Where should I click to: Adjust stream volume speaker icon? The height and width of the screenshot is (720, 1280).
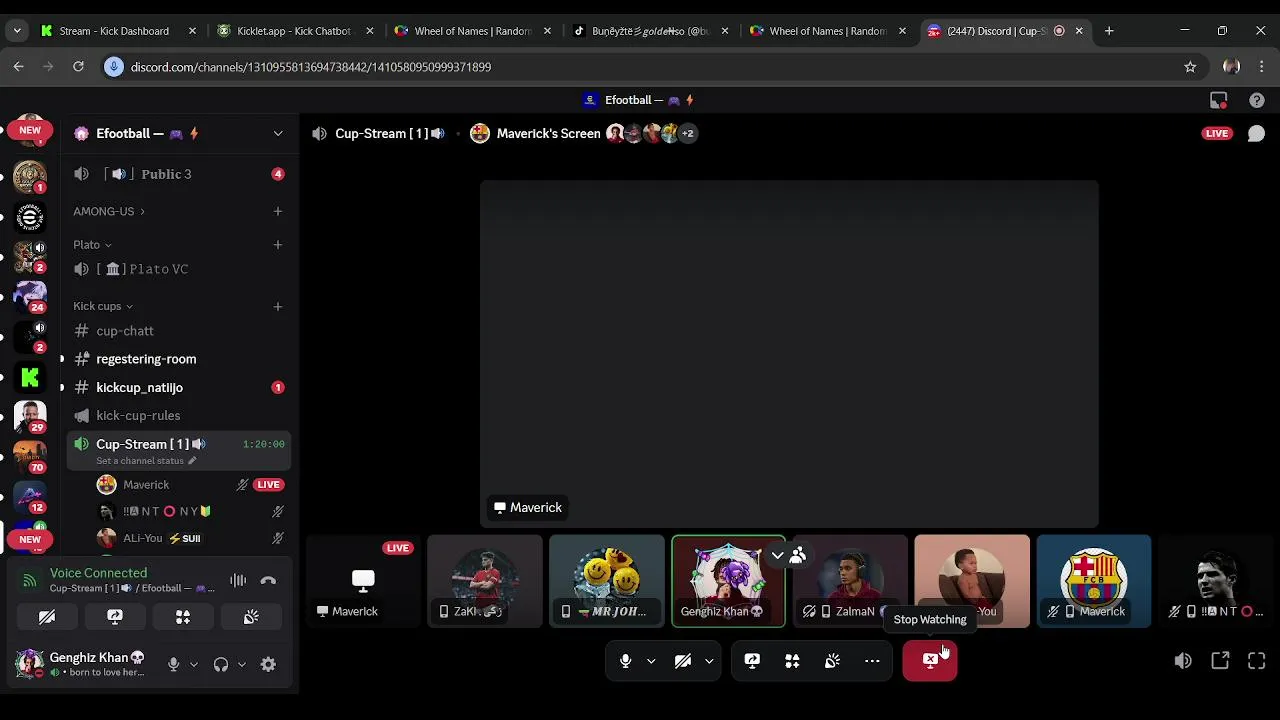pos(1183,661)
